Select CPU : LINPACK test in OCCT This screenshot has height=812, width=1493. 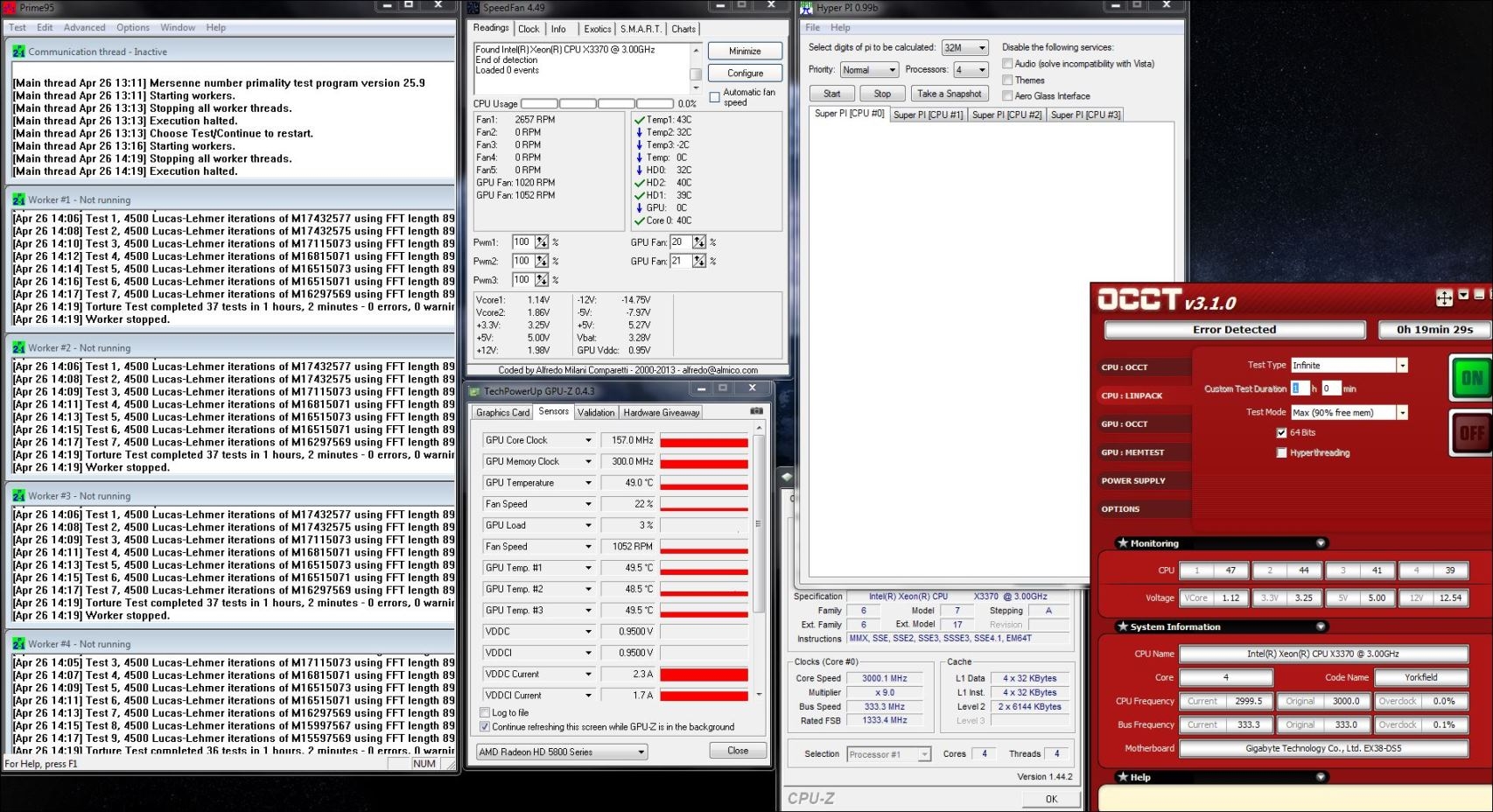(1132, 395)
